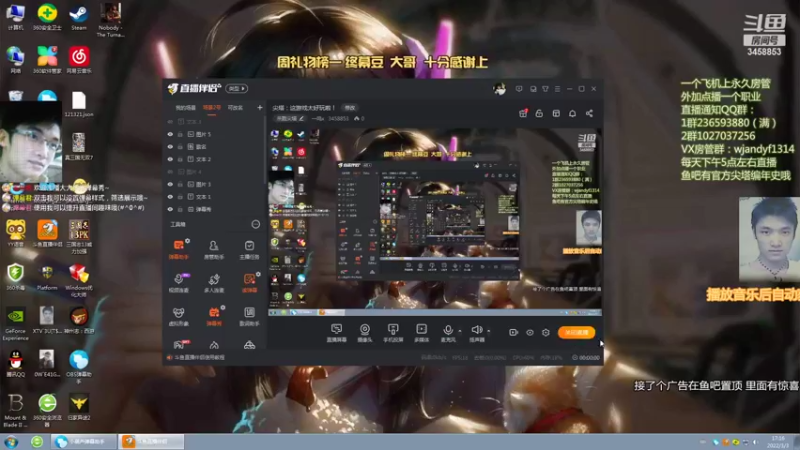The image size is (800, 450).
Task: Open the Steam desktop icon
Action: pos(79,17)
